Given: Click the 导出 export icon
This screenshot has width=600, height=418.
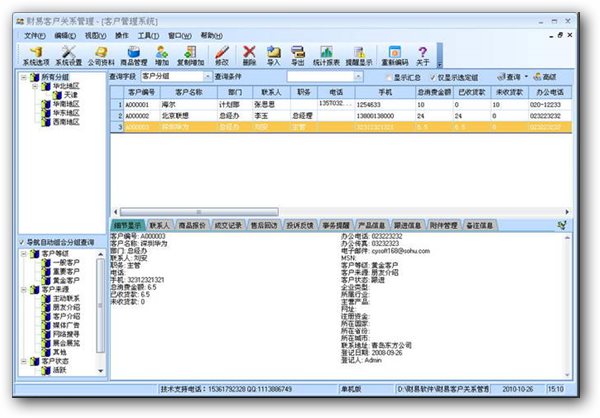Looking at the screenshot, I should 298,56.
